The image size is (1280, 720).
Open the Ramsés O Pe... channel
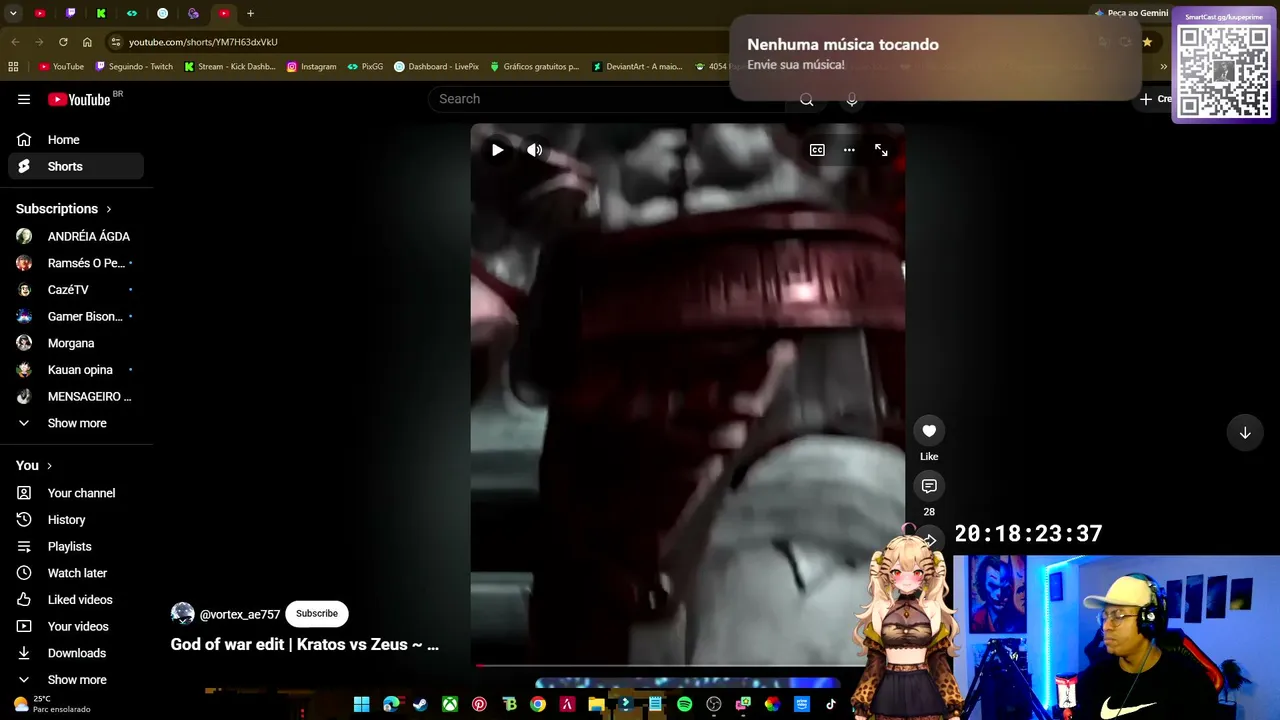point(76,263)
